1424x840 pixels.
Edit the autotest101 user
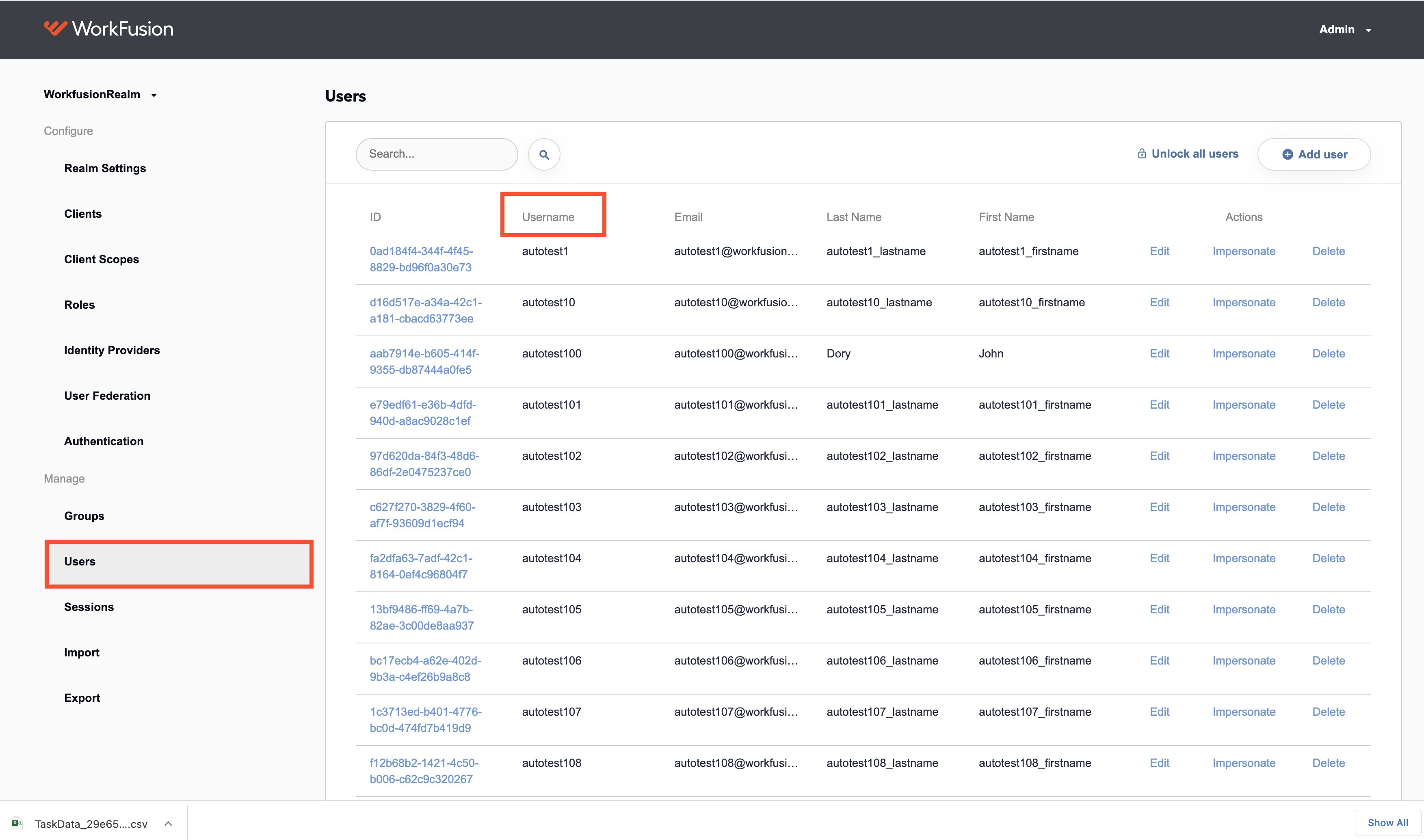tap(1159, 405)
